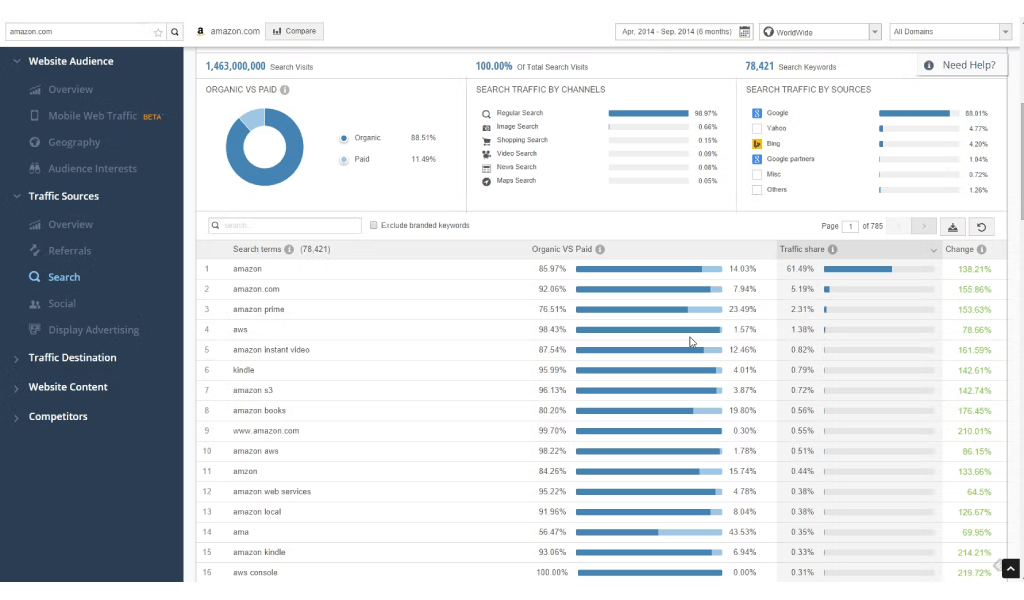Click the scroll-to-top arrow button

[x=1010, y=569]
